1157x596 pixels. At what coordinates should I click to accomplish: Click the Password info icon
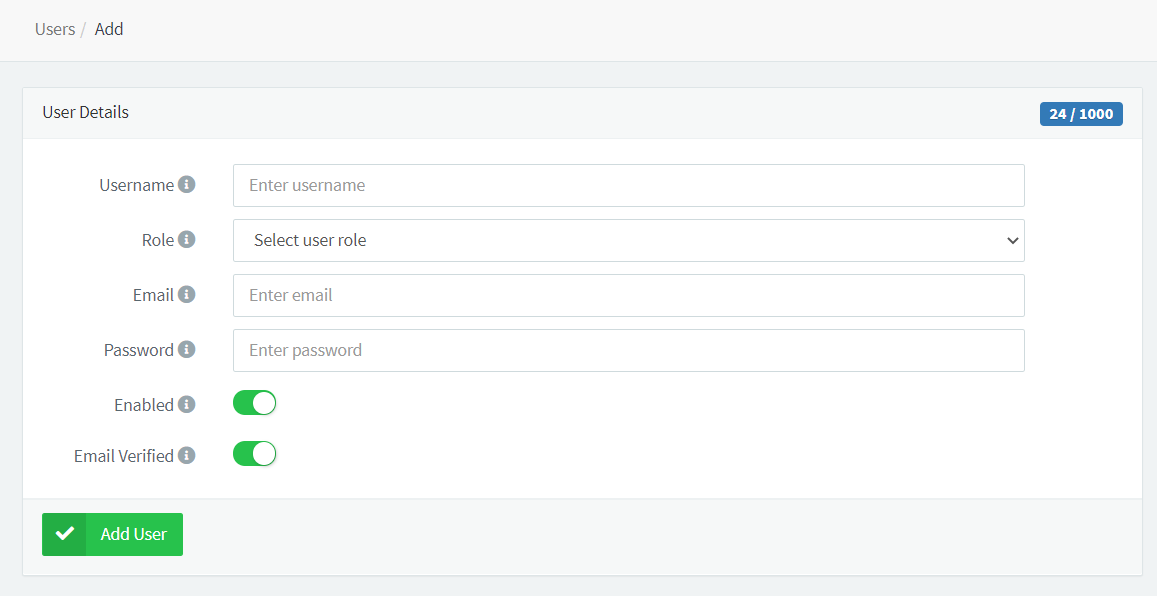pyautogui.click(x=187, y=350)
